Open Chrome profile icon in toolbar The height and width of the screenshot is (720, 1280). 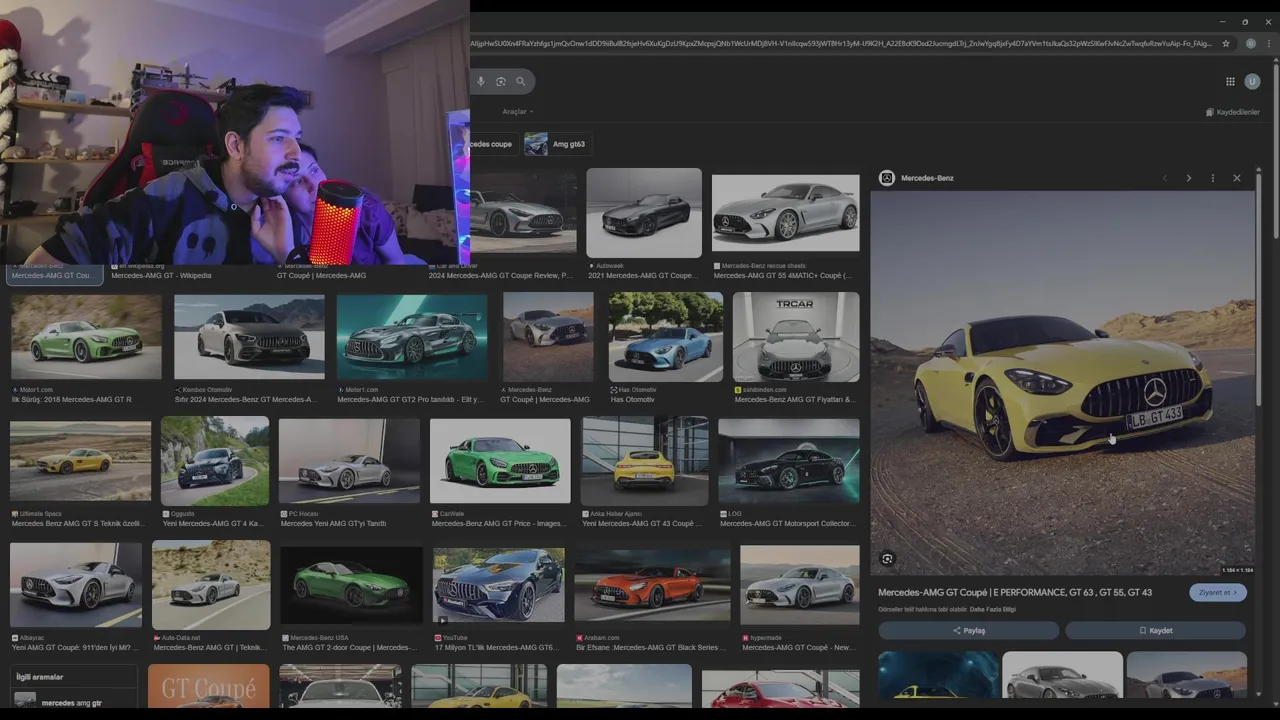pos(1251,43)
